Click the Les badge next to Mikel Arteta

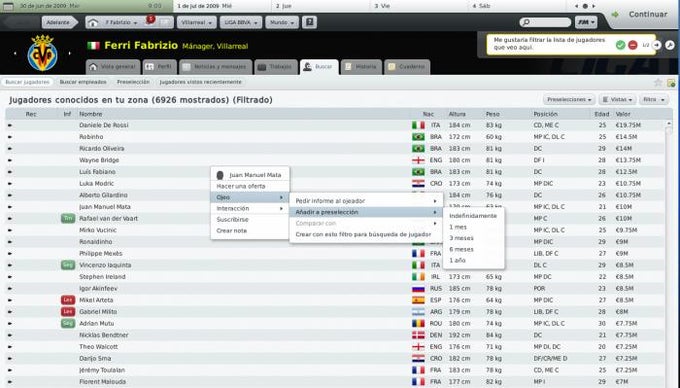tap(68, 300)
